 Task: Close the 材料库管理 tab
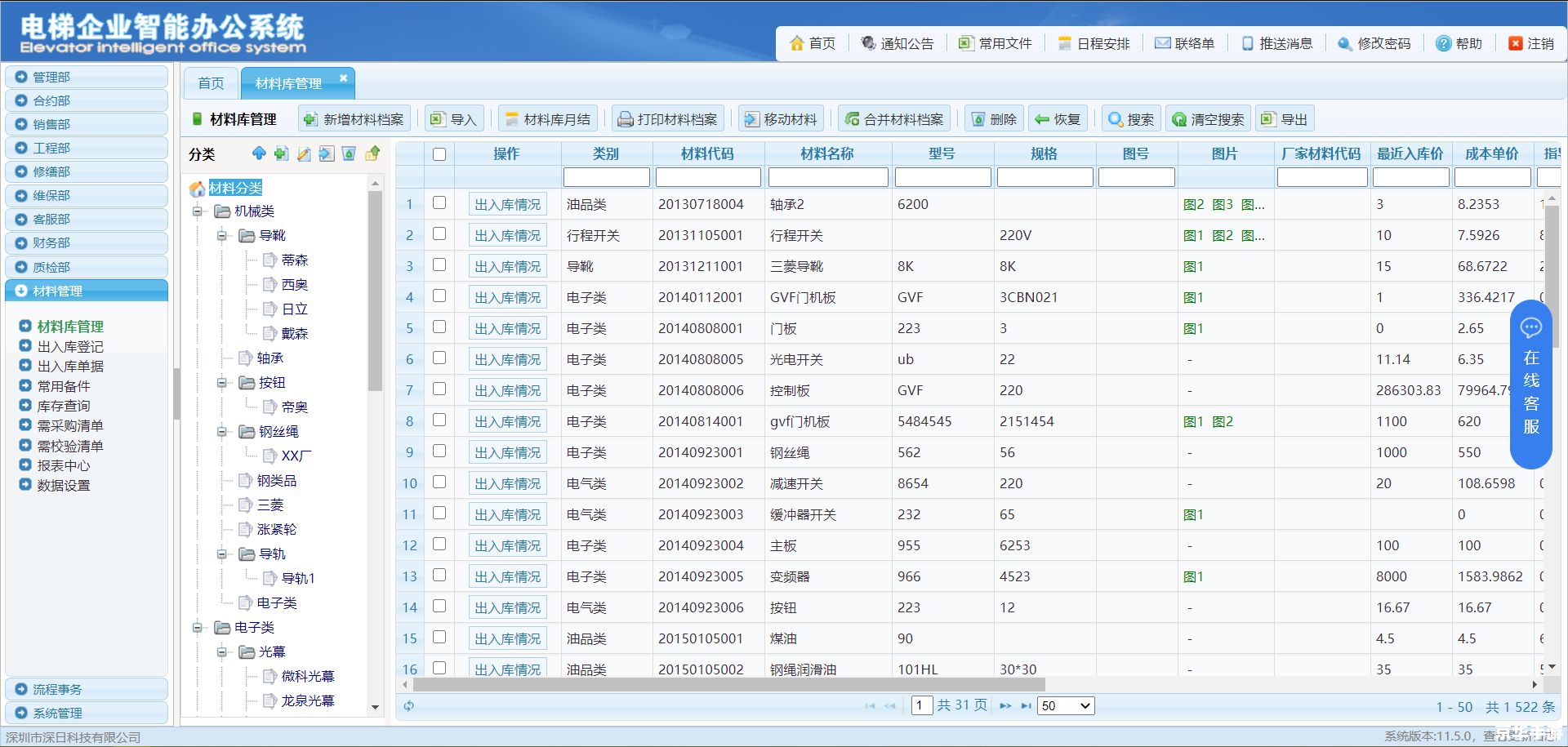[343, 78]
